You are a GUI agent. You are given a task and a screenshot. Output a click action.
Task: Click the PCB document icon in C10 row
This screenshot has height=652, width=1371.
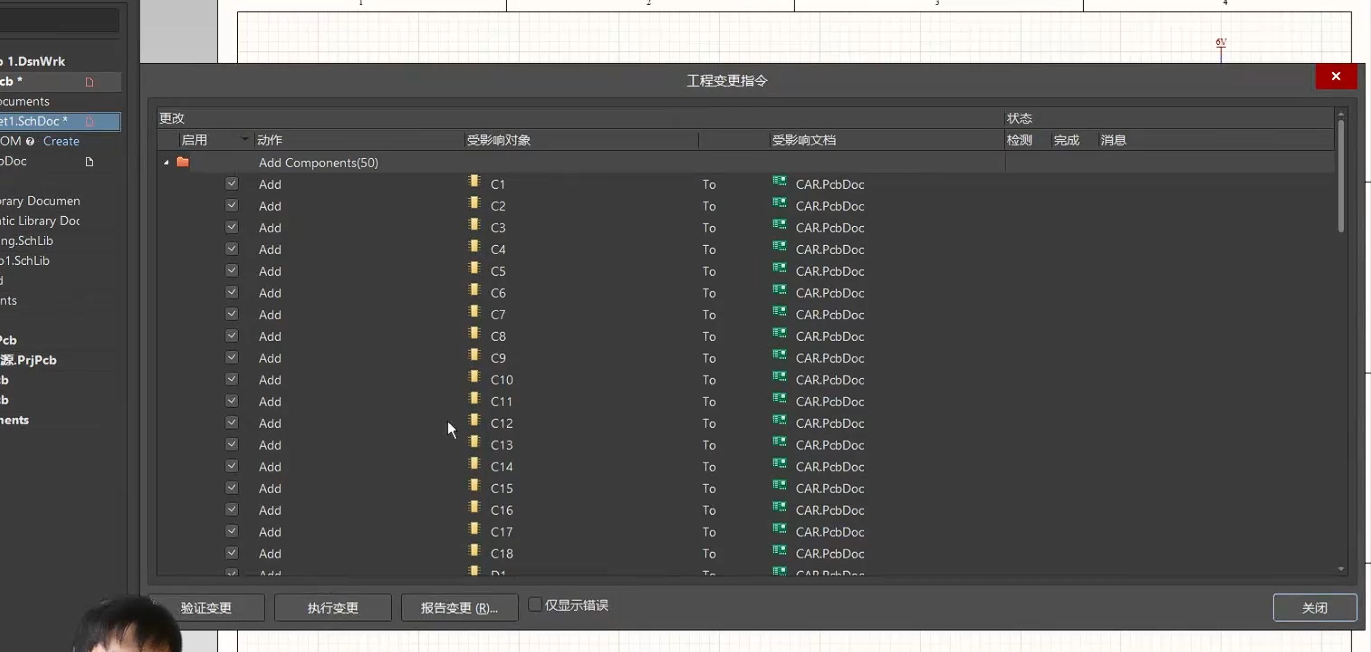pos(779,378)
